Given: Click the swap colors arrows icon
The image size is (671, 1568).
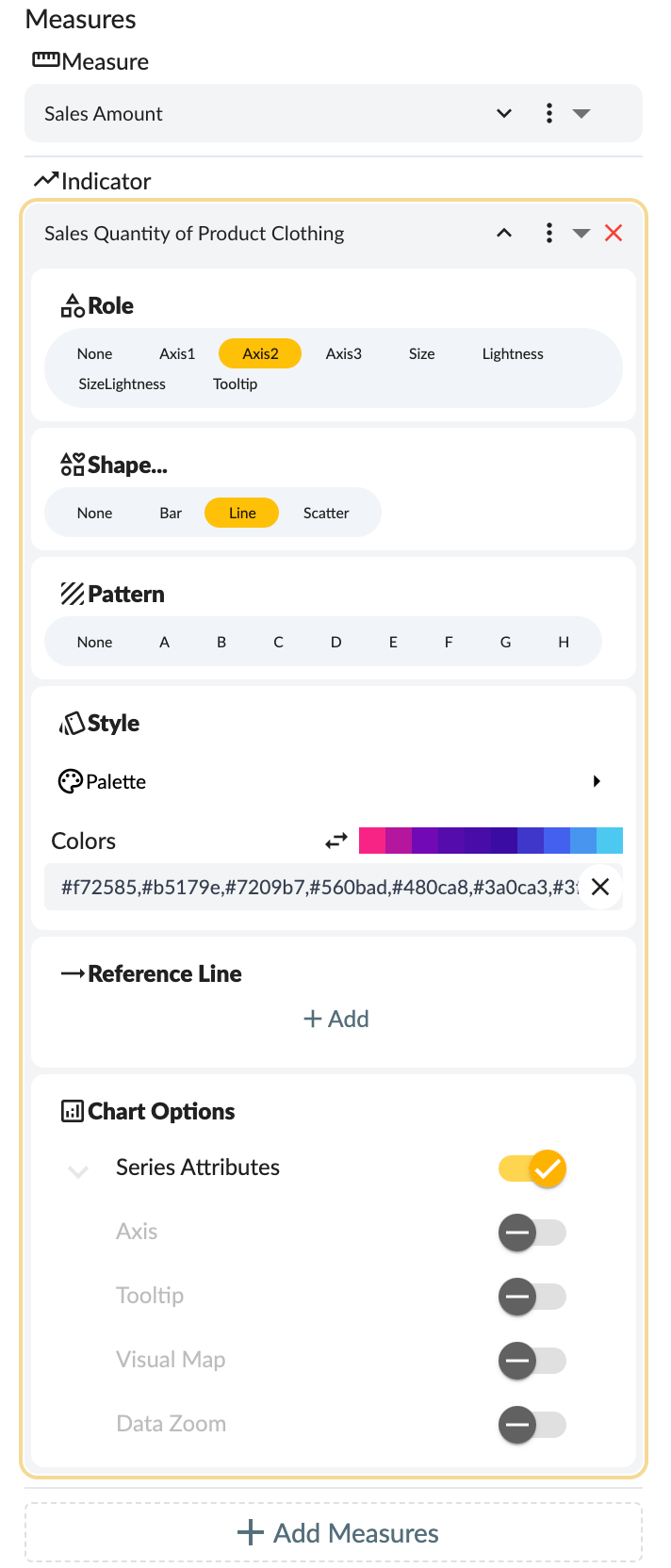Looking at the screenshot, I should pyautogui.click(x=336, y=841).
